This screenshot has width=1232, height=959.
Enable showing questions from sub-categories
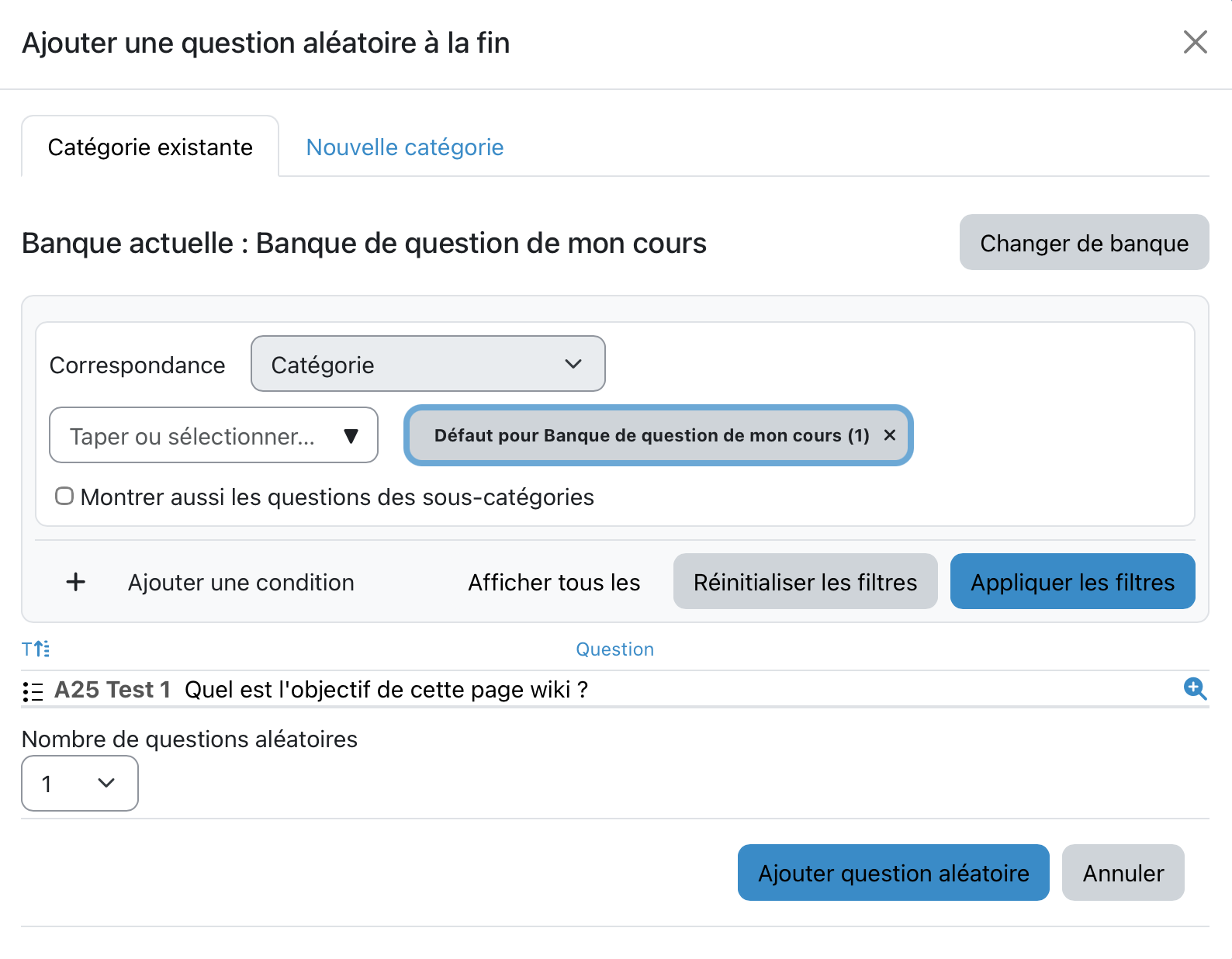[x=64, y=496]
